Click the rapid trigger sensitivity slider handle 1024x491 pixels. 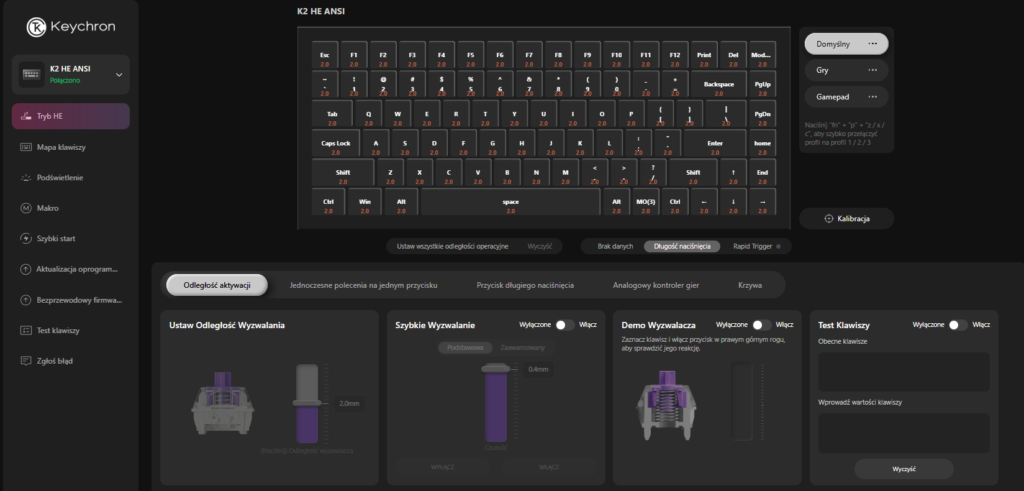(497, 369)
